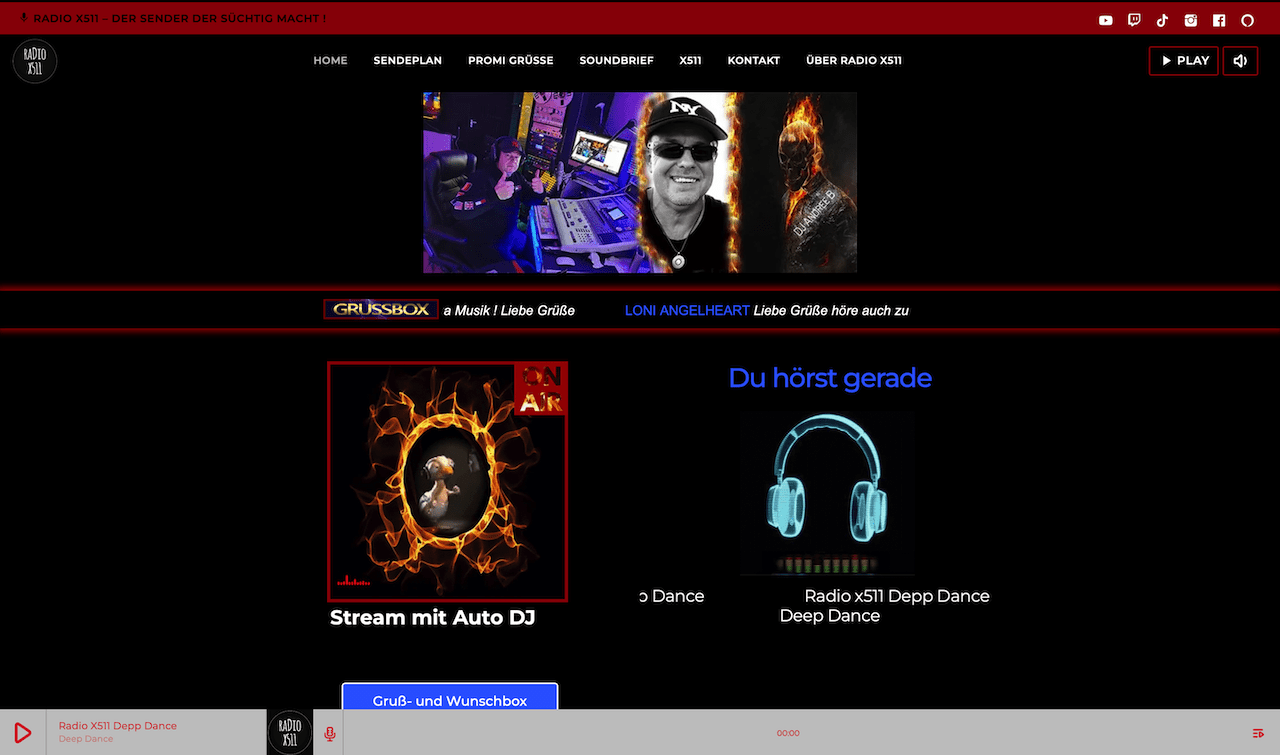This screenshot has width=1280, height=755.
Task: Start the stream with the PLAY button
Action: click(1184, 61)
